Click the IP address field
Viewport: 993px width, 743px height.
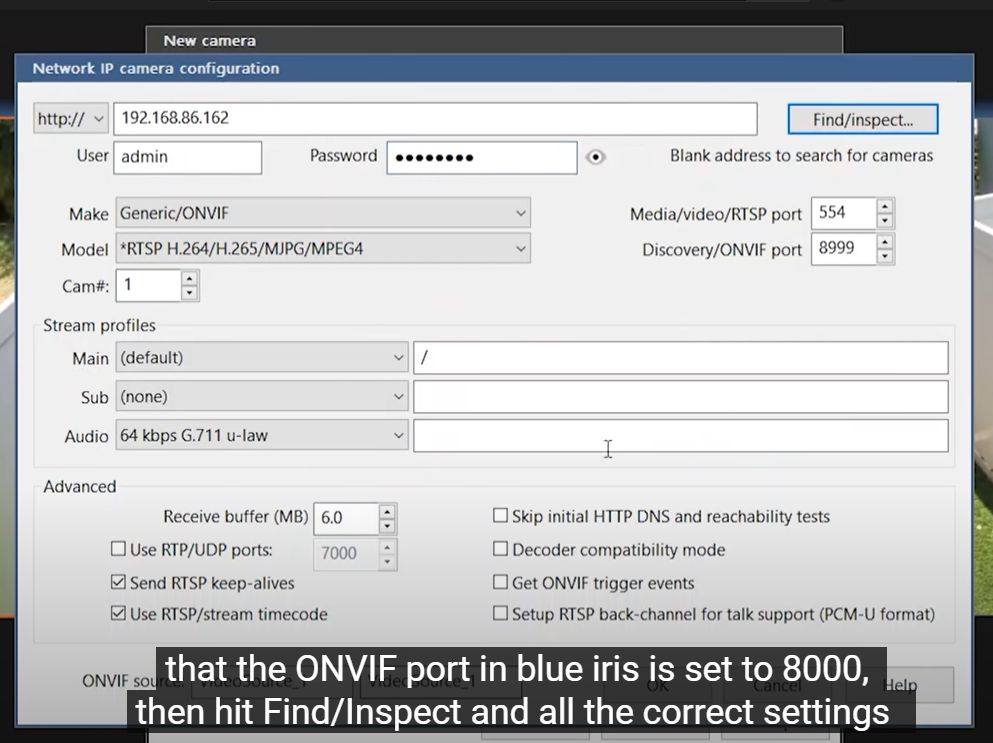(x=434, y=118)
